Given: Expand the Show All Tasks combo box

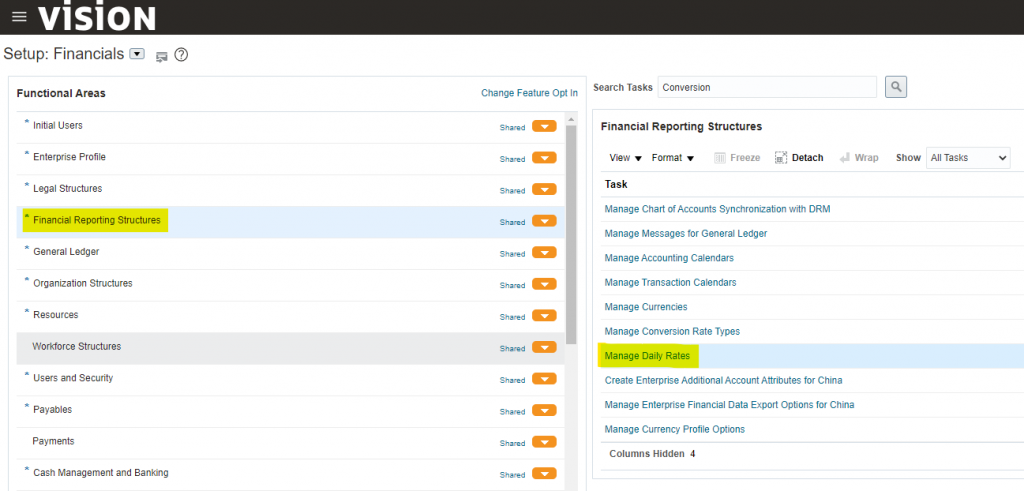Looking at the screenshot, I should 967,158.
